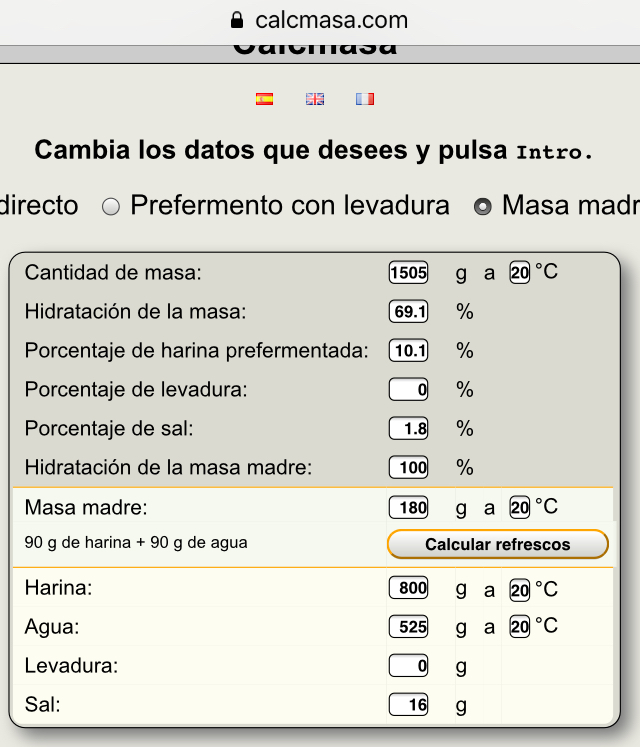This screenshot has width=640, height=747.
Task: Edit the Agua grams value
Action: (x=408, y=627)
